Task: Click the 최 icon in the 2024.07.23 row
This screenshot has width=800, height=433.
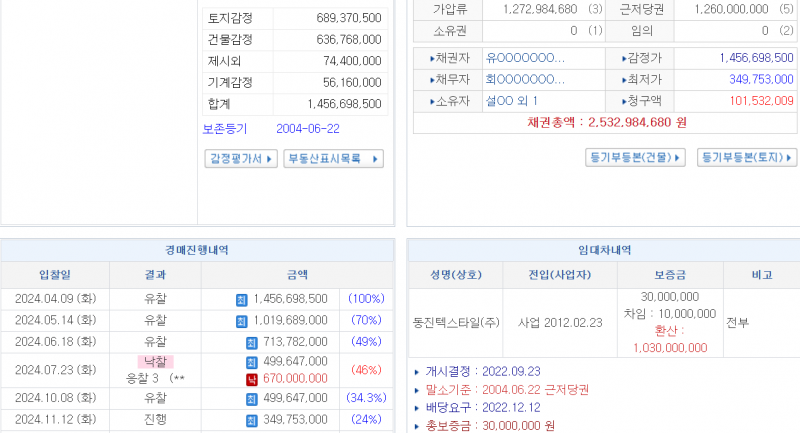Action: [x=252, y=361]
